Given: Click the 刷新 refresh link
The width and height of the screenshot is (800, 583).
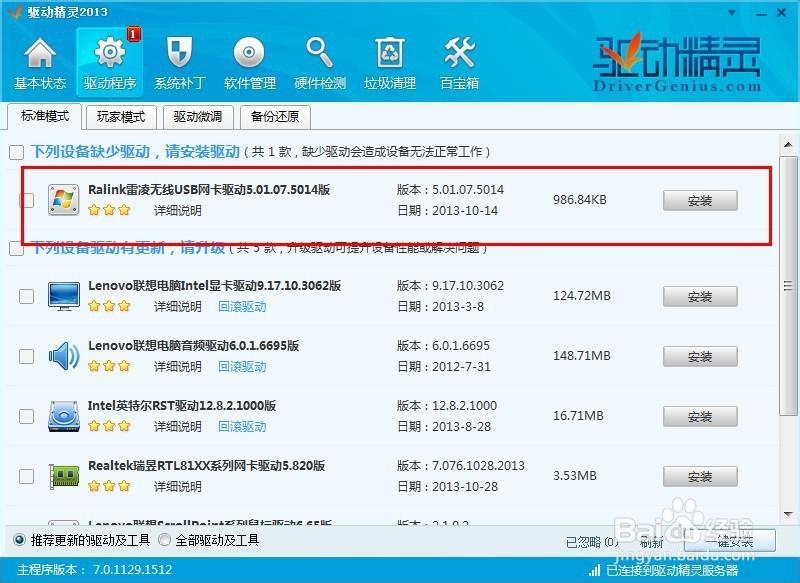Looking at the screenshot, I should [x=652, y=542].
